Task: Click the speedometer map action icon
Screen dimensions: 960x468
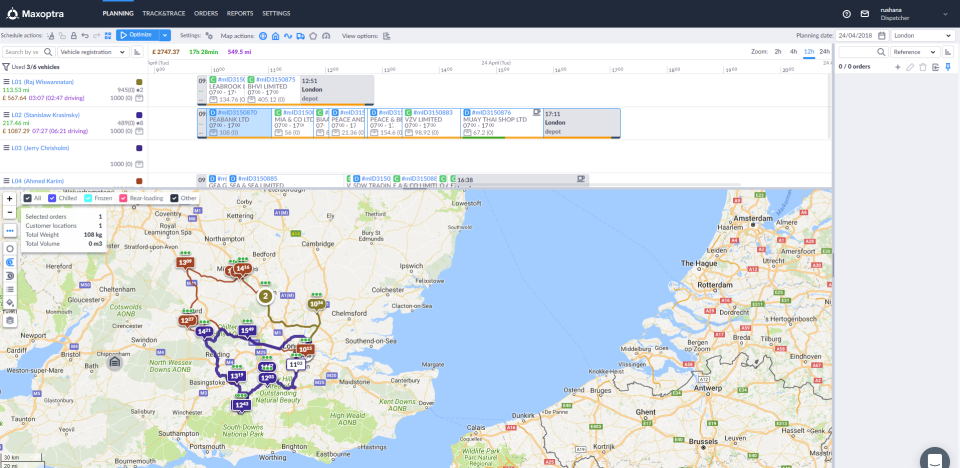Action: [x=326, y=36]
